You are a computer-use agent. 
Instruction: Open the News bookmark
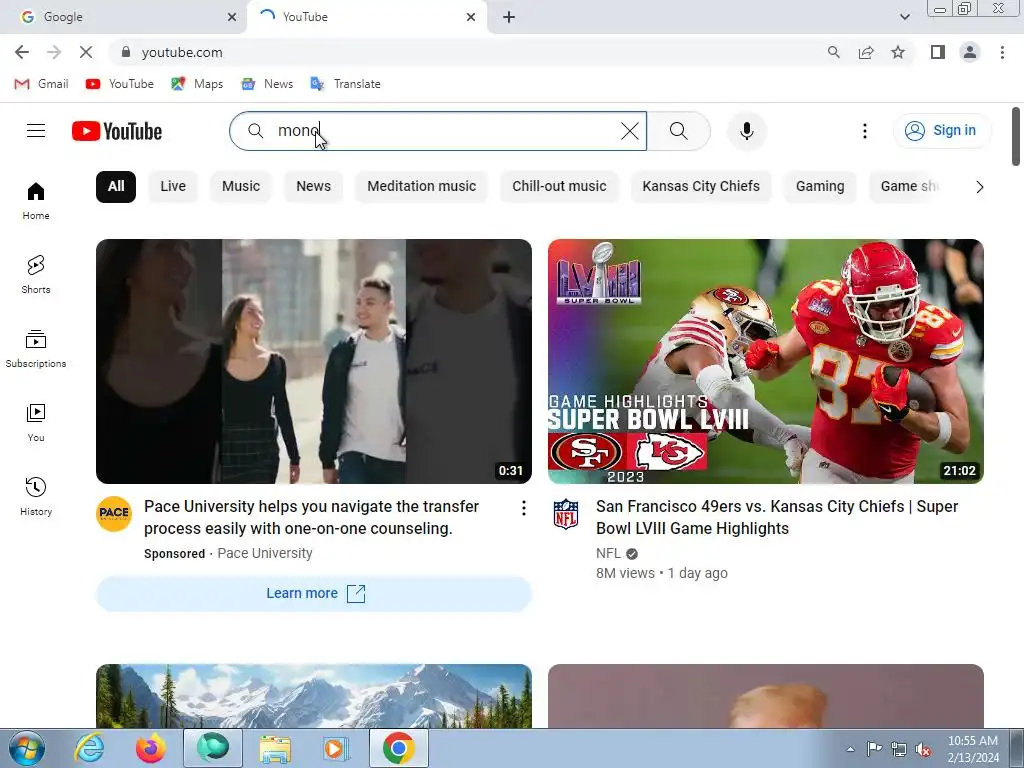[x=267, y=84]
